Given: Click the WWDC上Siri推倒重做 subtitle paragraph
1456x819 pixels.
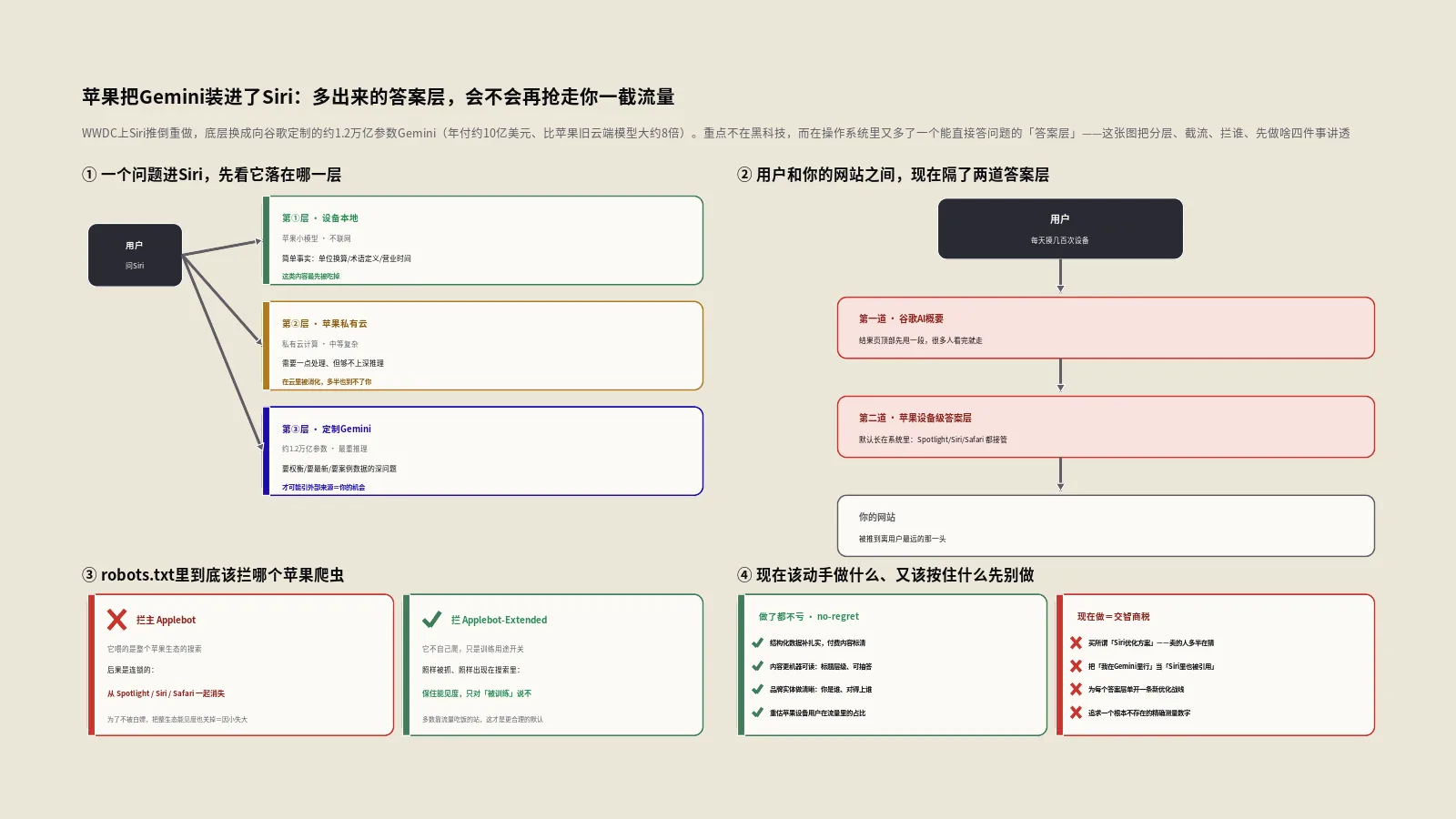Looking at the screenshot, I should click(x=716, y=133).
